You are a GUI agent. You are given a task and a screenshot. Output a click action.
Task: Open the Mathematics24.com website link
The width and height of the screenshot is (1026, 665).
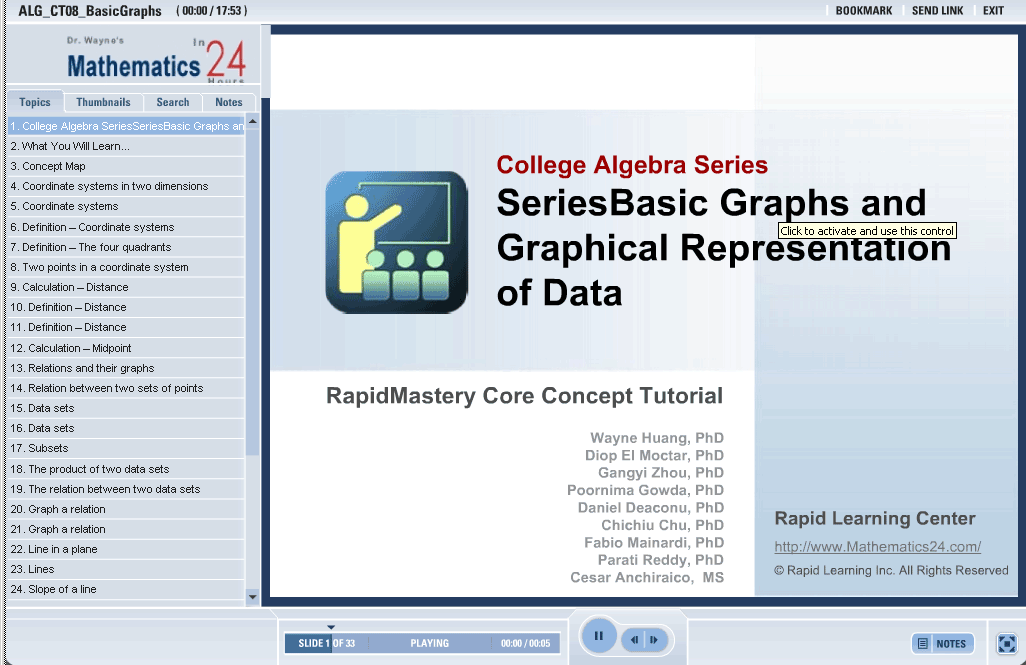(877, 547)
